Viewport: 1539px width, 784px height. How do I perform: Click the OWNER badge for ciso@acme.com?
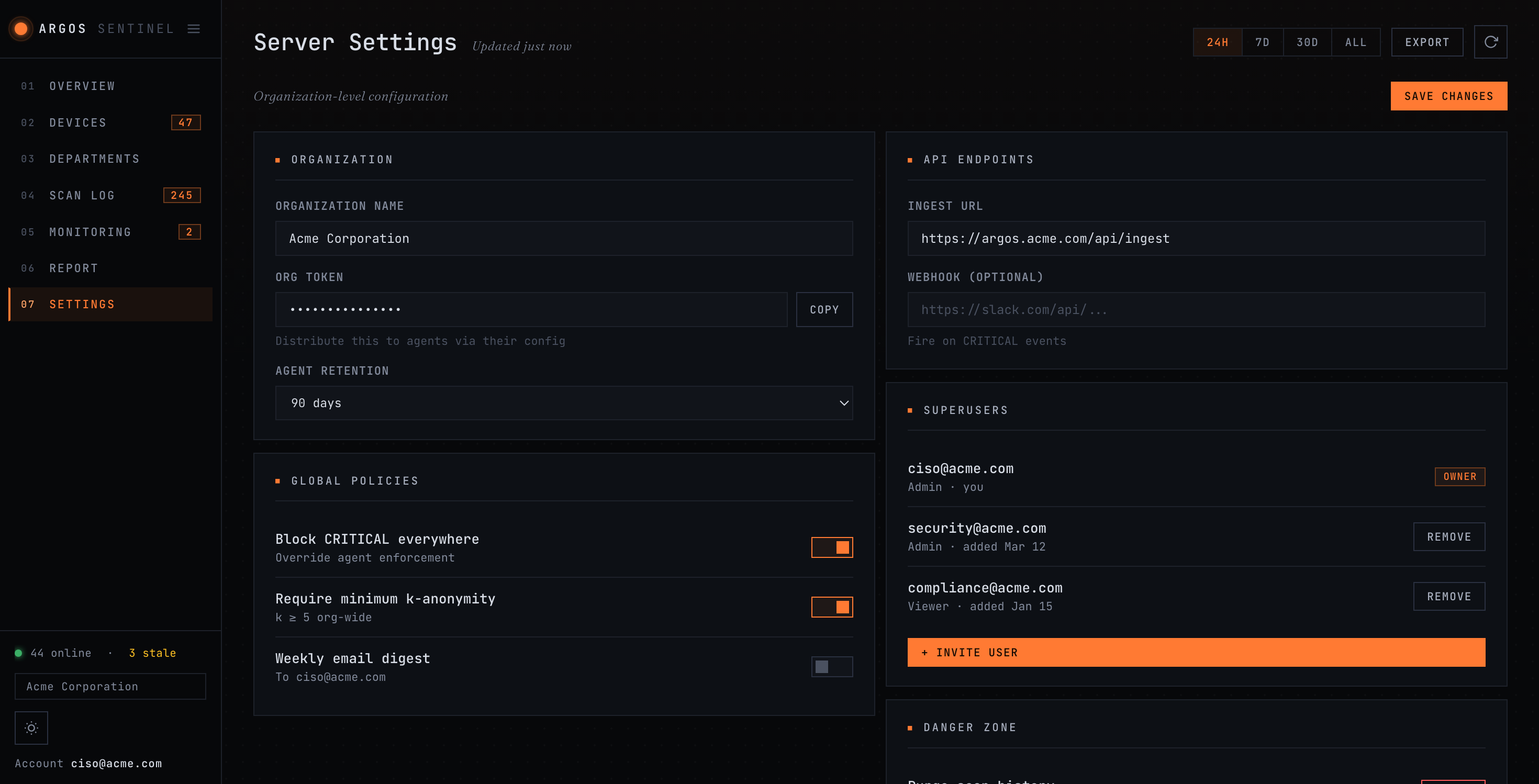tap(1459, 476)
